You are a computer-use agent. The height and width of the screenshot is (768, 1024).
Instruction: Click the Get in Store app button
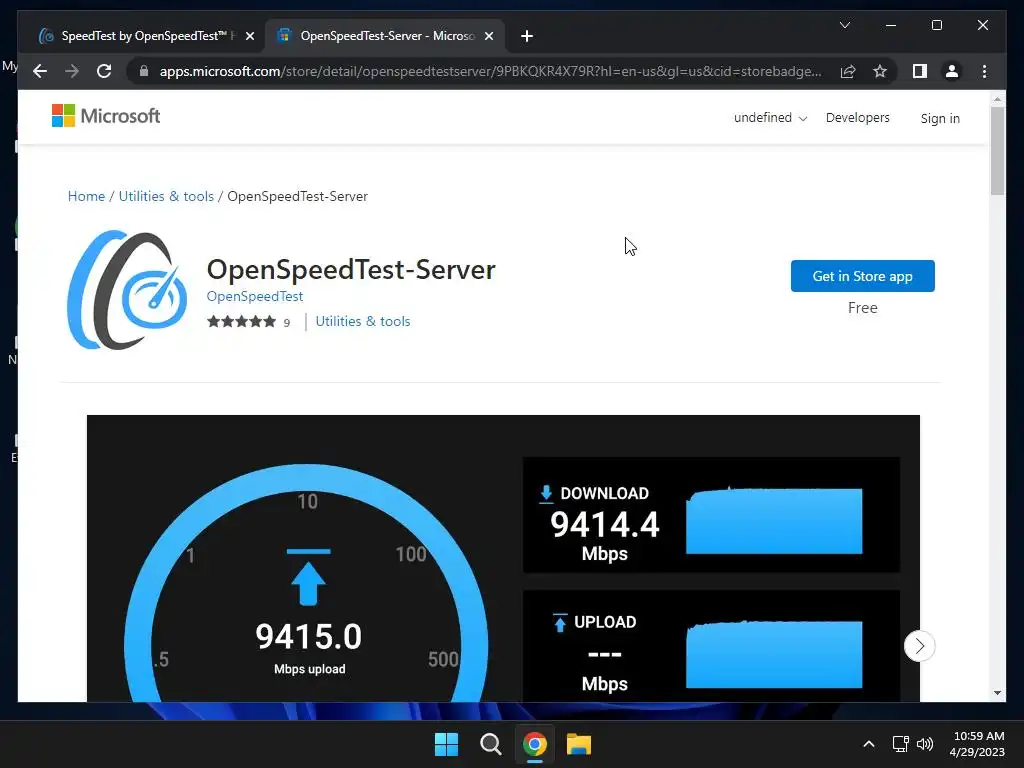coord(862,276)
